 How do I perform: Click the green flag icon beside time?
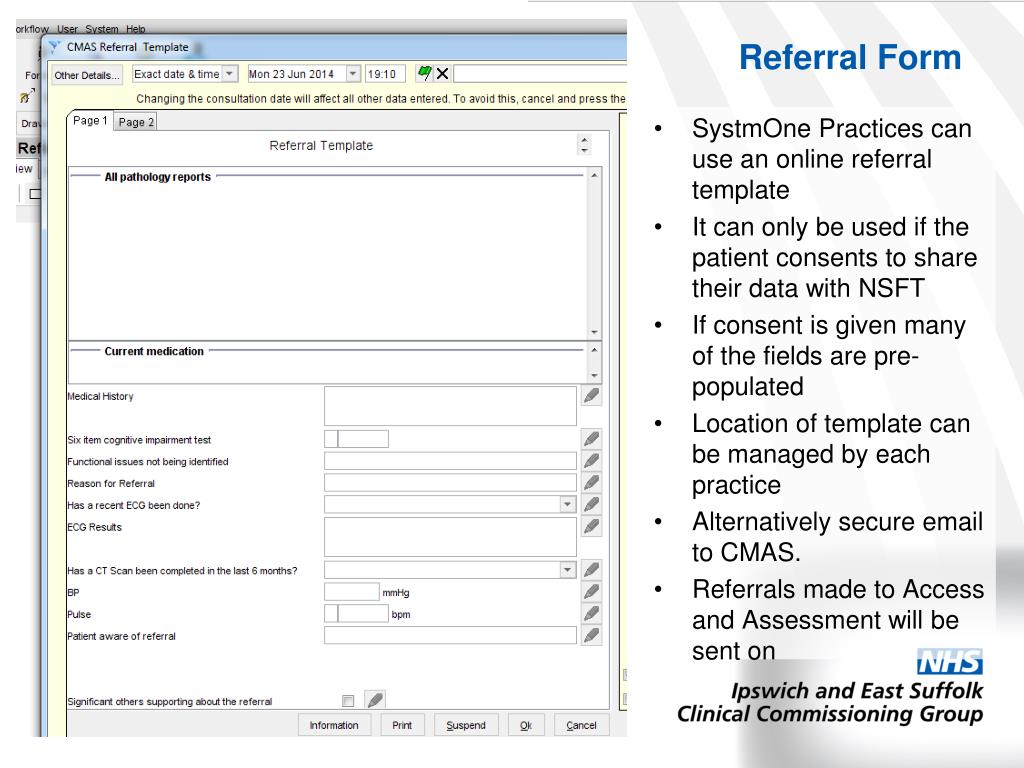click(x=424, y=73)
